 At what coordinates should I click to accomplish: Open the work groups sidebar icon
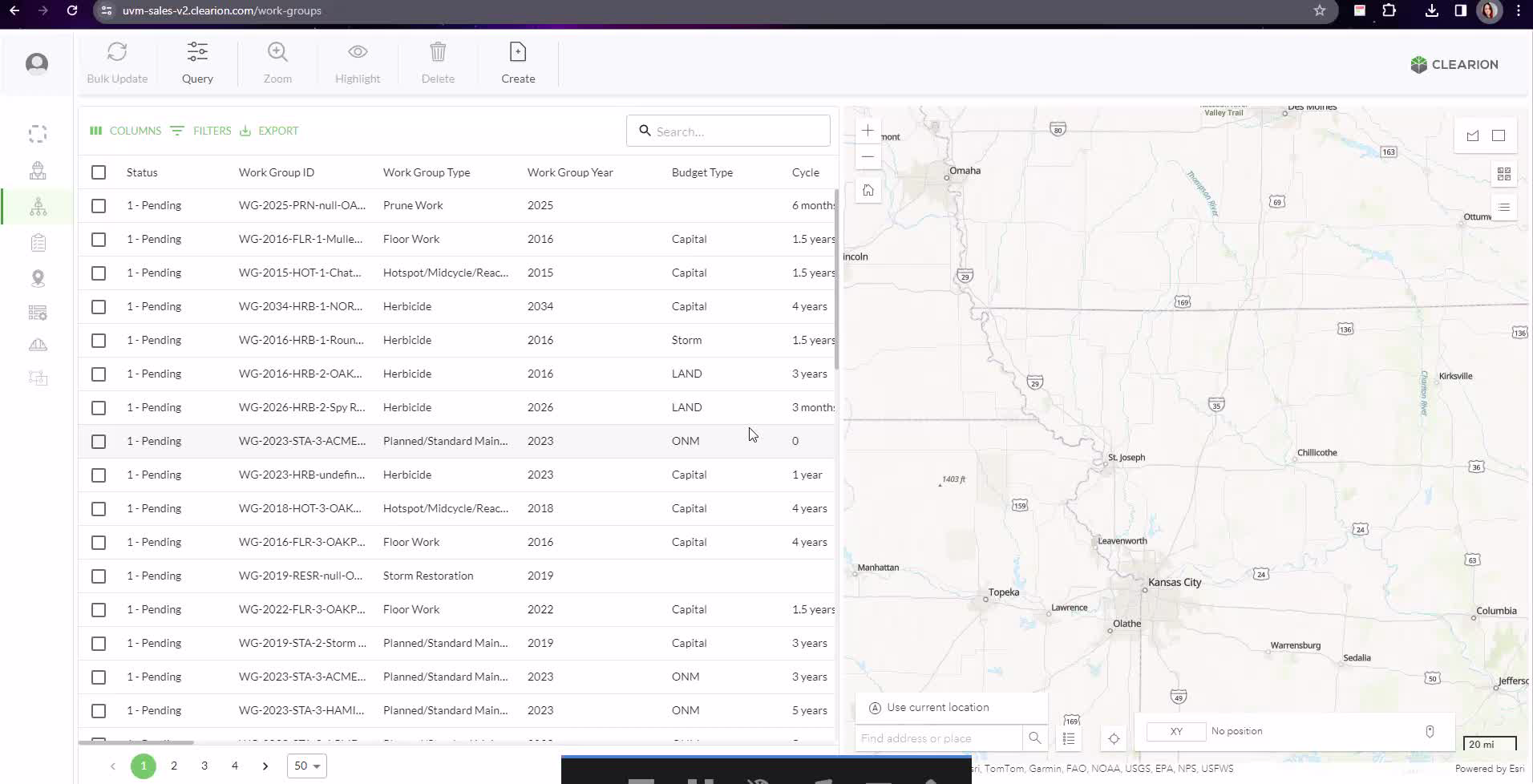38,207
